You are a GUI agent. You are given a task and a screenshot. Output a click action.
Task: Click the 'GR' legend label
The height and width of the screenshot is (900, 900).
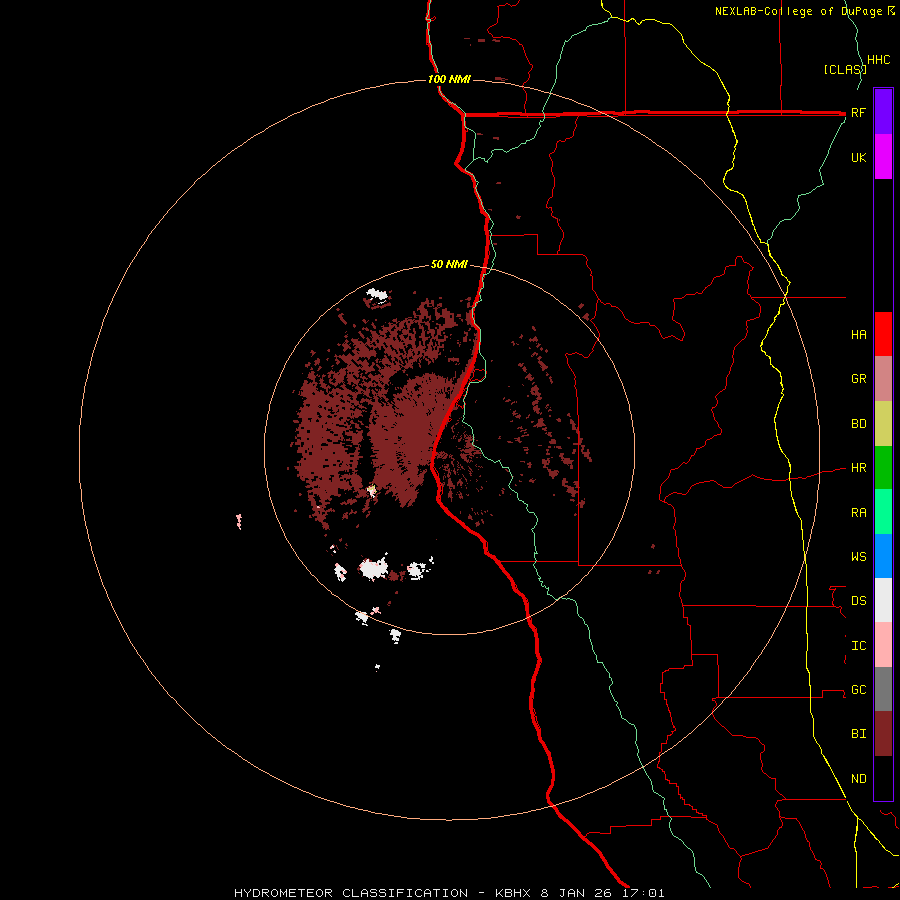858,379
